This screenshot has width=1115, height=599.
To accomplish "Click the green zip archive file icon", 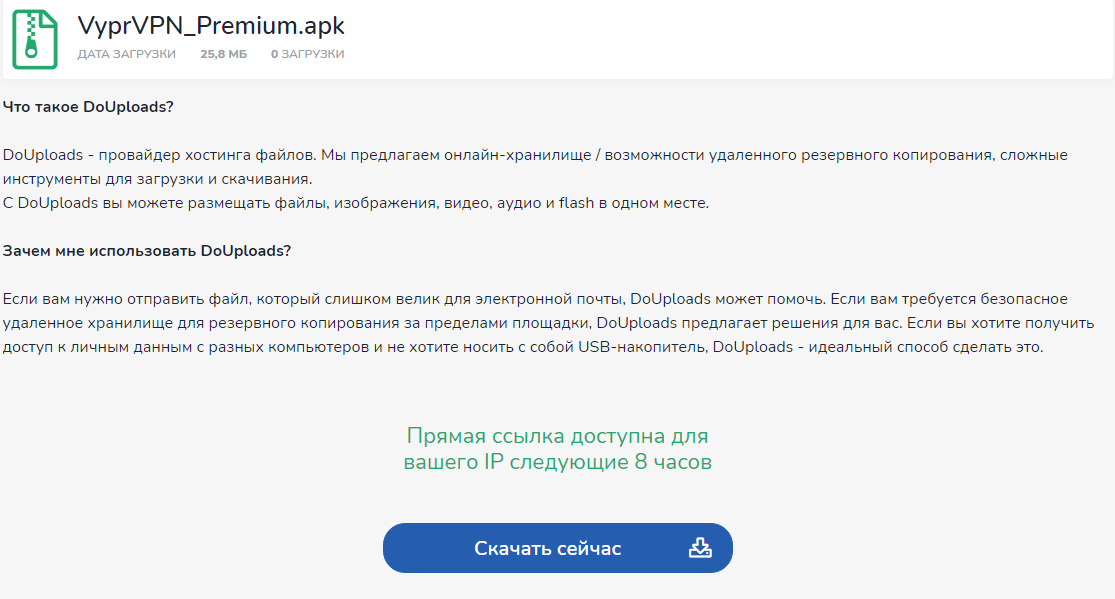I will tap(34, 39).
